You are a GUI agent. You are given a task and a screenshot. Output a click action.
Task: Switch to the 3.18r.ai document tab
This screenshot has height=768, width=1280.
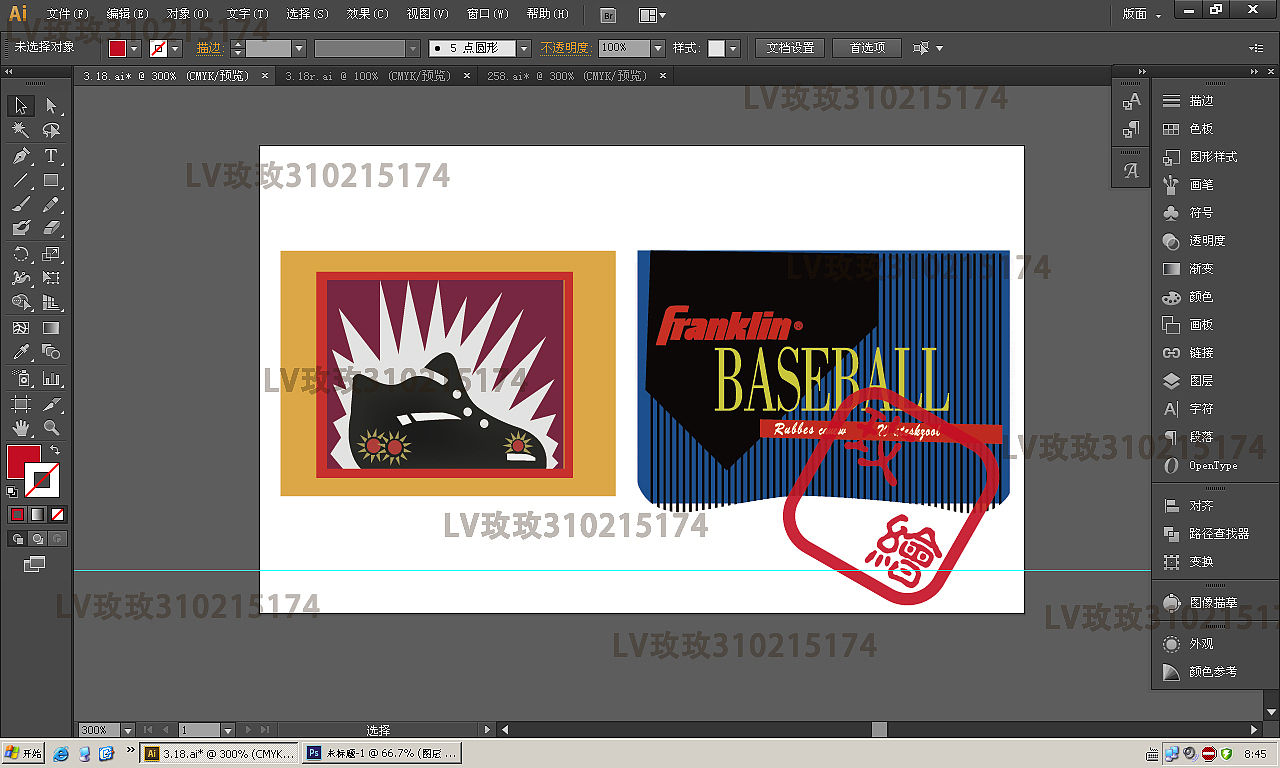coord(367,76)
